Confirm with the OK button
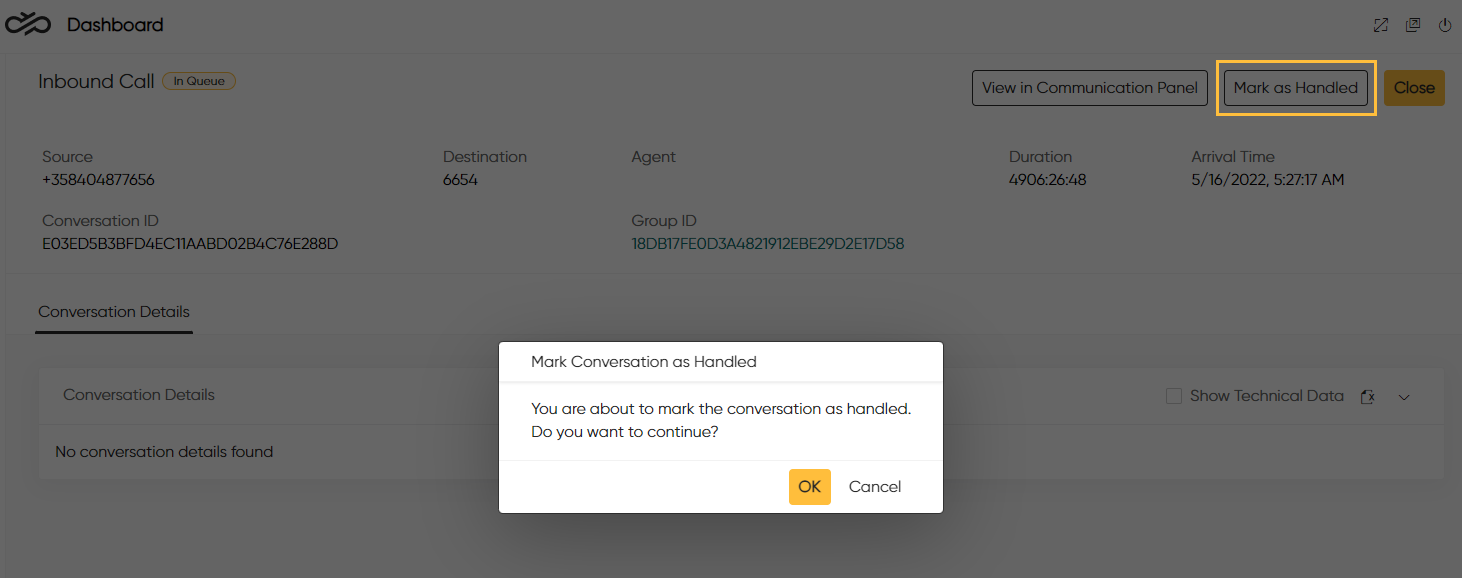 (x=809, y=487)
